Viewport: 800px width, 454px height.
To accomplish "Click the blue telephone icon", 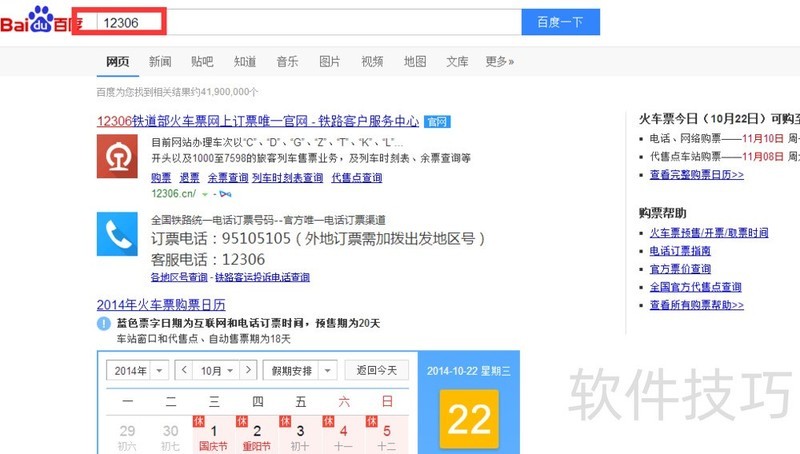I will (x=117, y=234).
